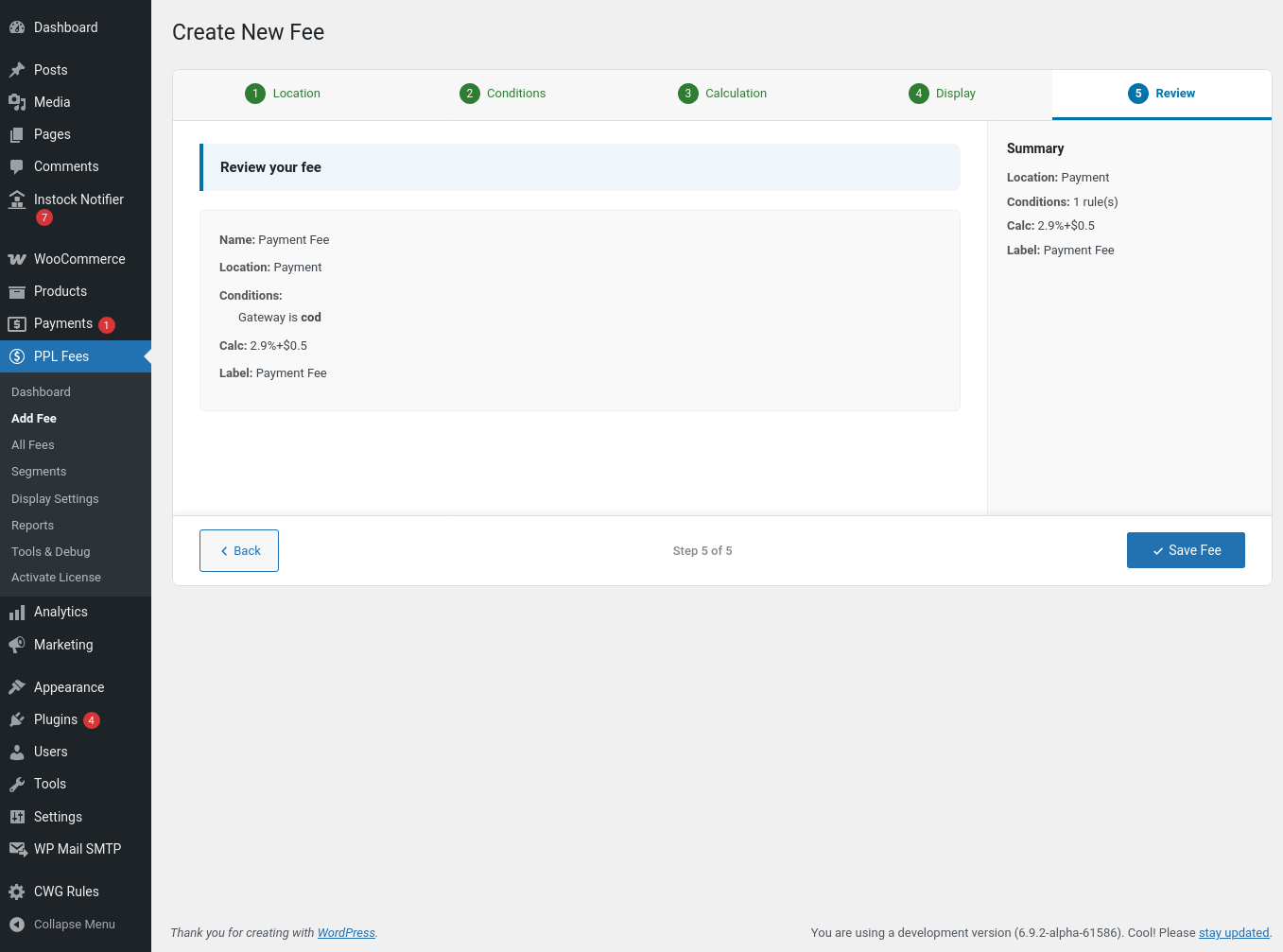1283x952 pixels.
Task: Go to the Location step tab
Action: point(283,94)
